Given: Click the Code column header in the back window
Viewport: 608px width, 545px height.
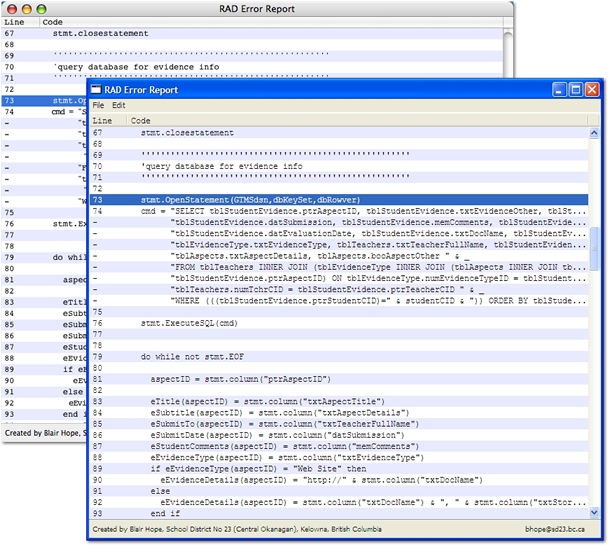Looking at the screenshot, I should click(x=52, y=21).
